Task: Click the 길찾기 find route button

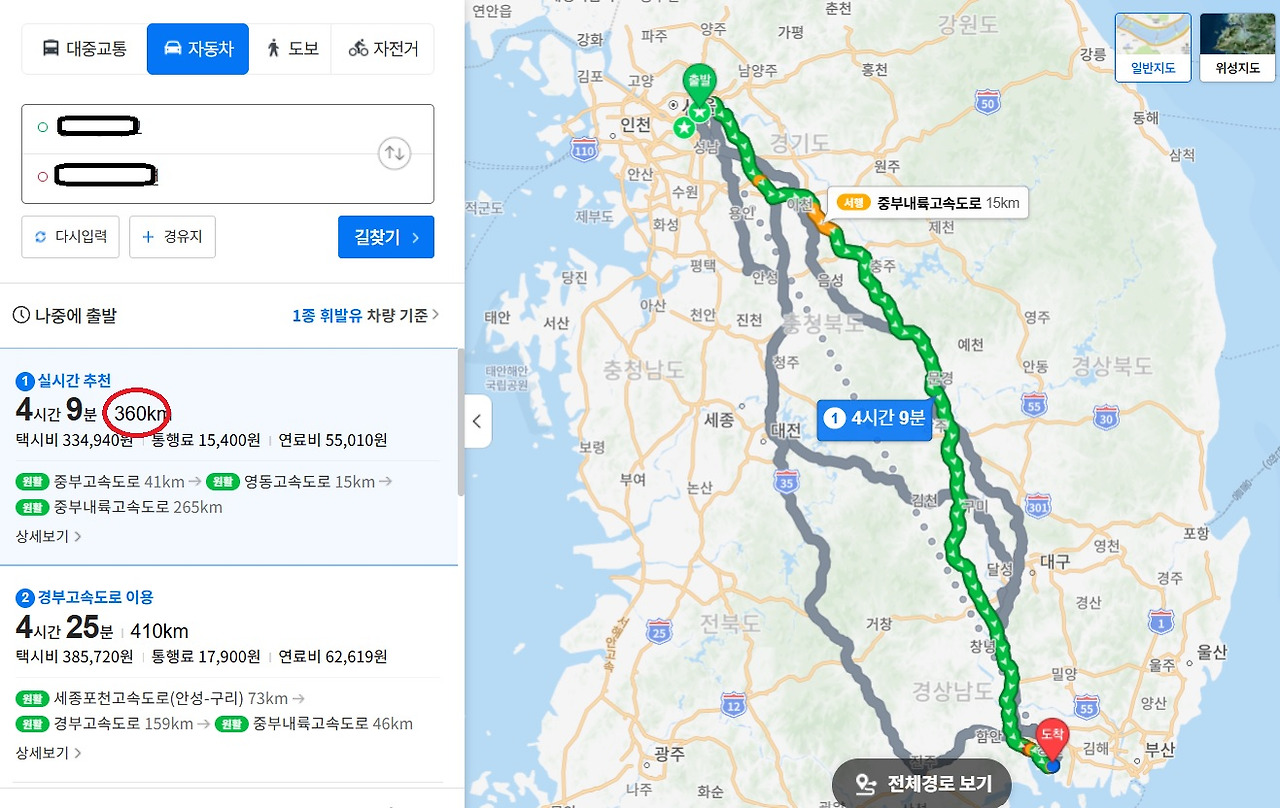Action: pos(386,237)
